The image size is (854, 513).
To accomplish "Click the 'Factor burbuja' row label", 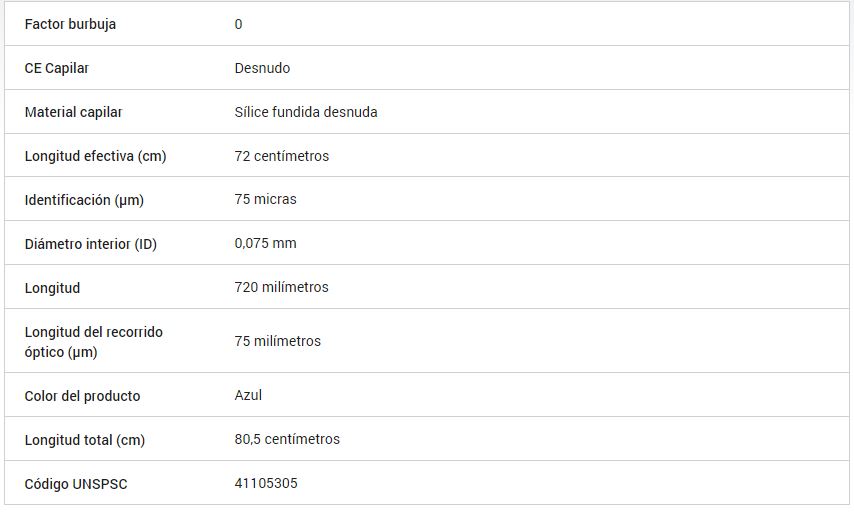I will coord(70,24).
